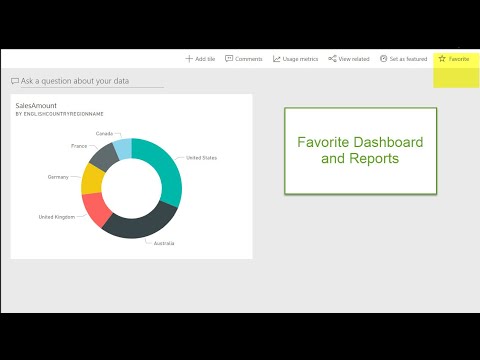Select the Germany yellow donut segment

pos(93,180)
